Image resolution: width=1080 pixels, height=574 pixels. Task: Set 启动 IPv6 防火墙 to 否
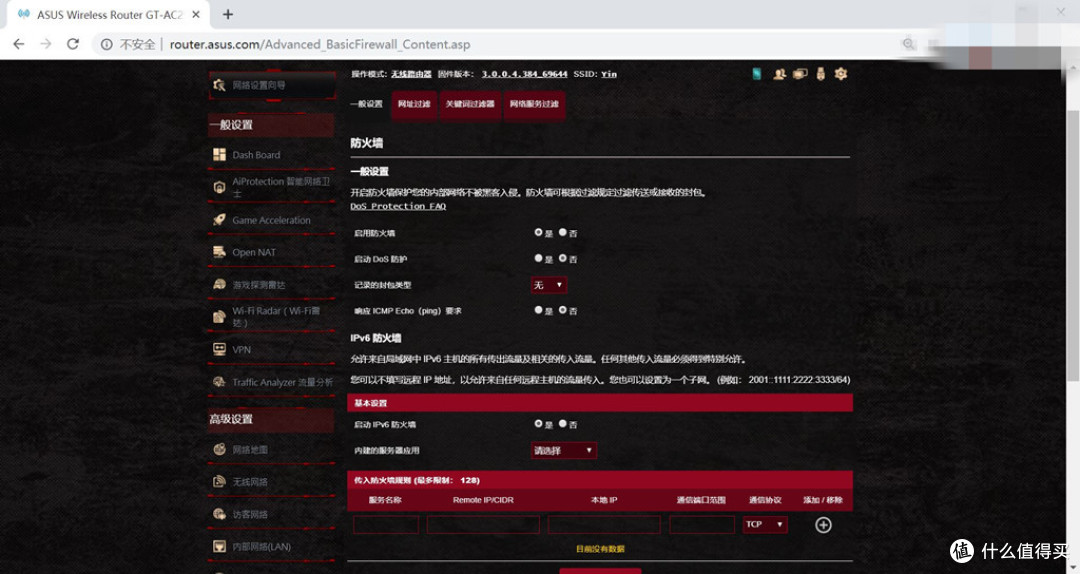[563, 424]
